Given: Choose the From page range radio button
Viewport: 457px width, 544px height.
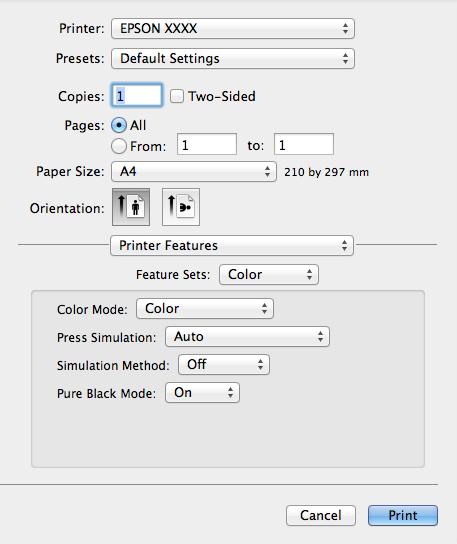Looking at the screenshot, I should click(119, 146).
